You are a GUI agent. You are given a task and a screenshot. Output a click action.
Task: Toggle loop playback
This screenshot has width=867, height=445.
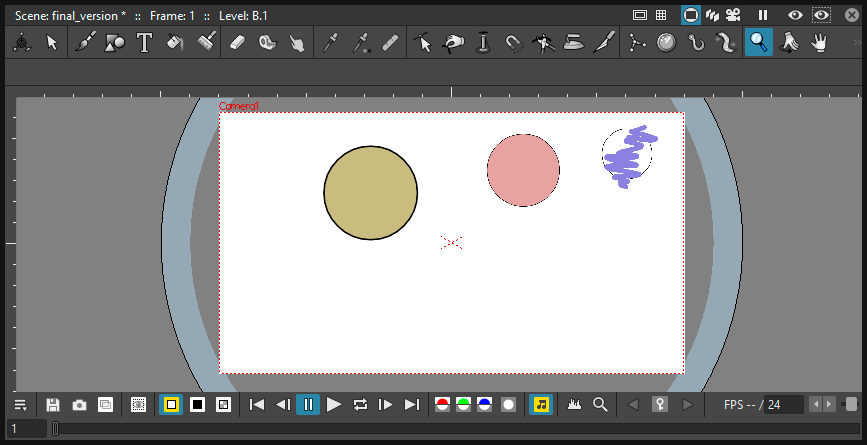[x=360, y=405]
